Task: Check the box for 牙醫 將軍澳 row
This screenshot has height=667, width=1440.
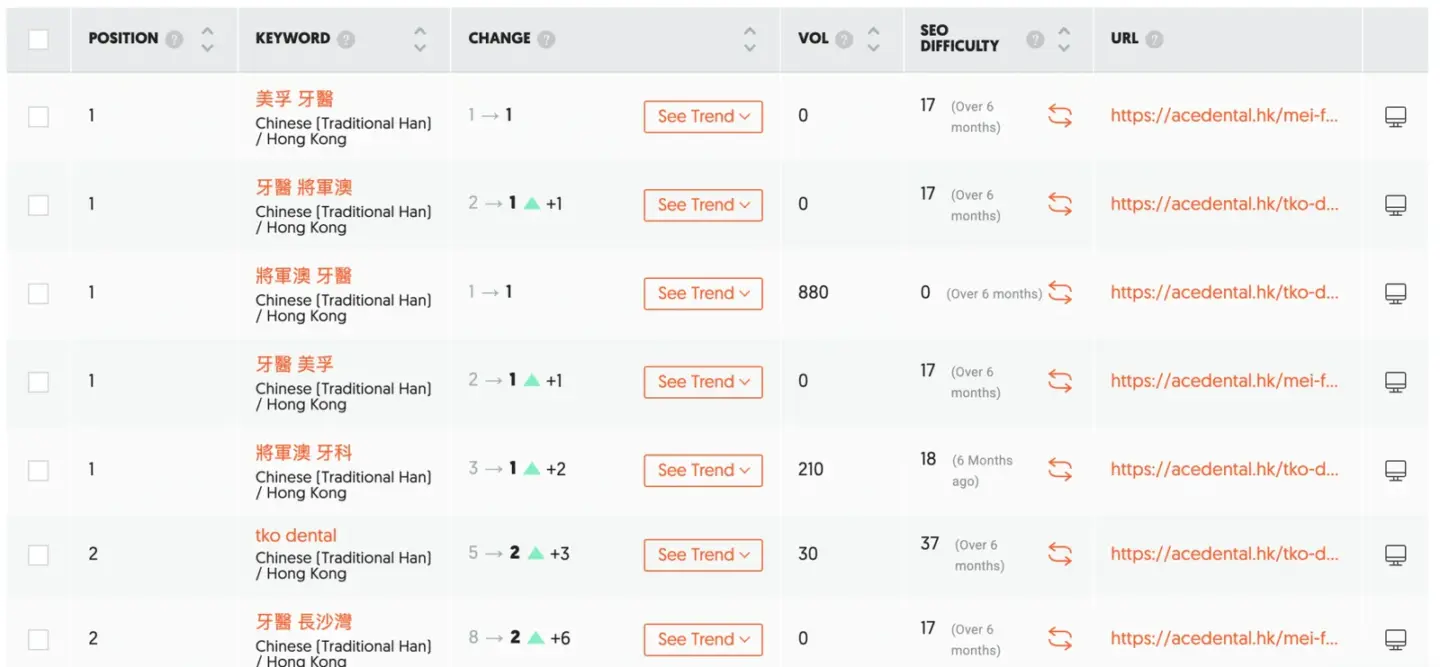Action: coord(38,205)
